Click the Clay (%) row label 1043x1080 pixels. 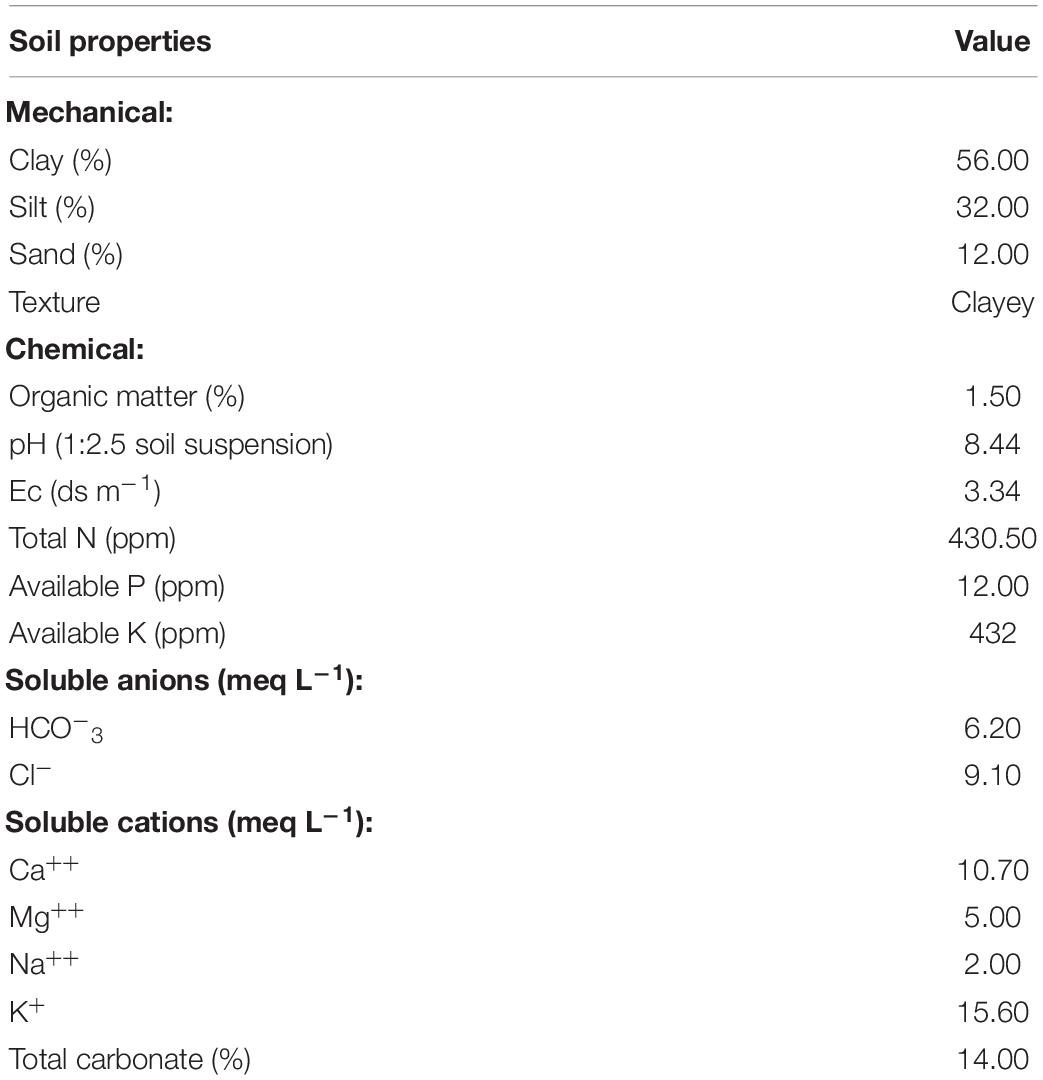click(x=61, y=161)
